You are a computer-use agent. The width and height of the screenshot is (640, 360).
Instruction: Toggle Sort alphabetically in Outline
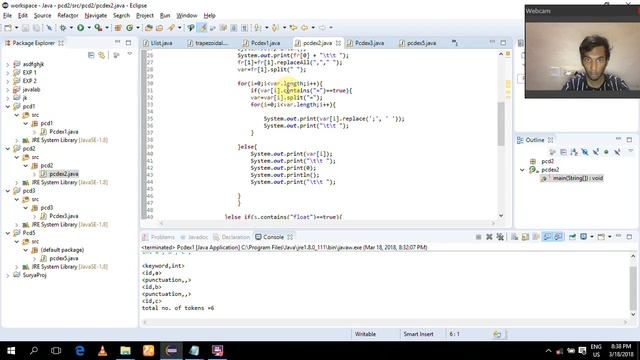pos(574,152)
